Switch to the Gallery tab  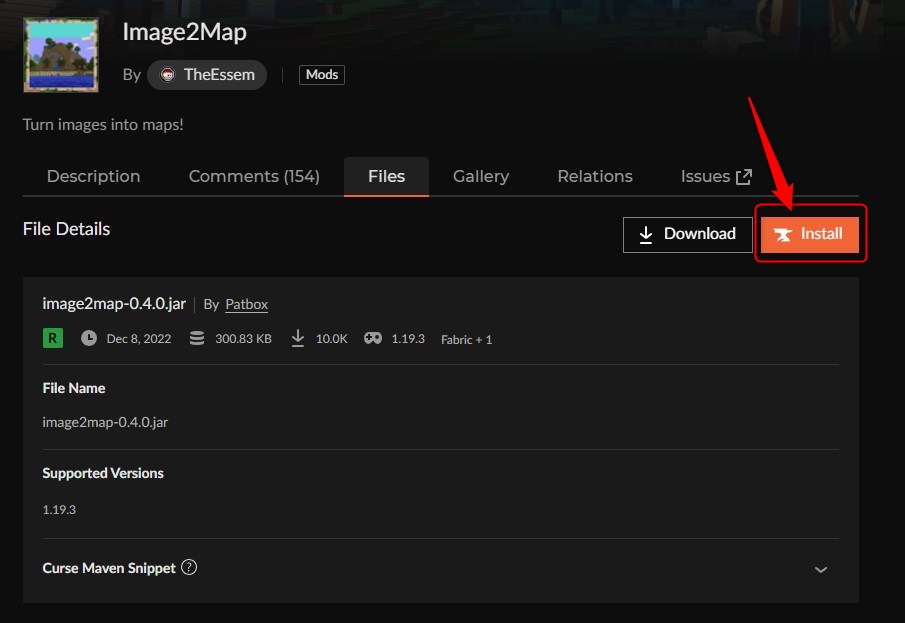click(480, 176)
